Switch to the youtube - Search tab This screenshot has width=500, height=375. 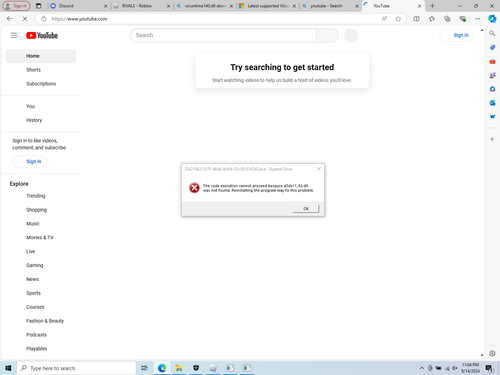(330, 6)
